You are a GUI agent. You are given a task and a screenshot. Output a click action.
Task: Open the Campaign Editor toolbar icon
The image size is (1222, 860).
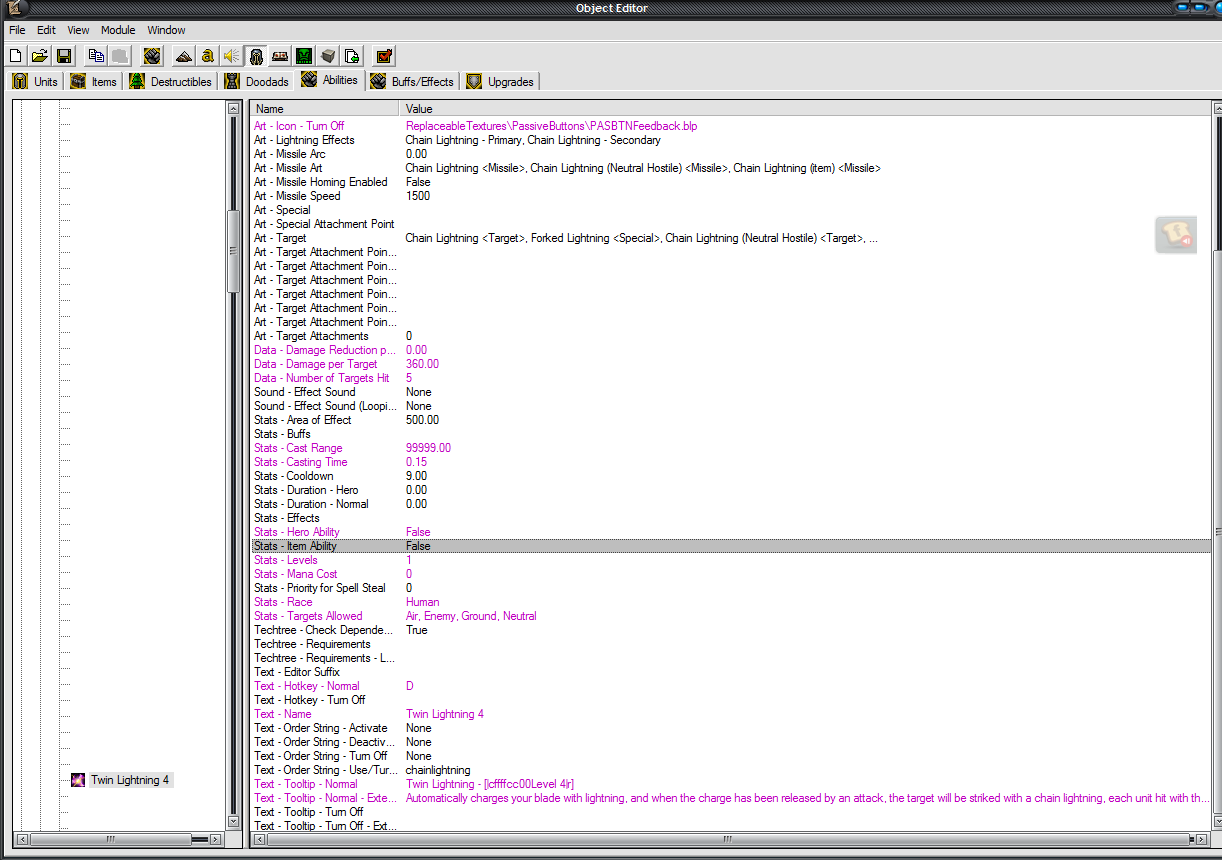coord(280,56)
